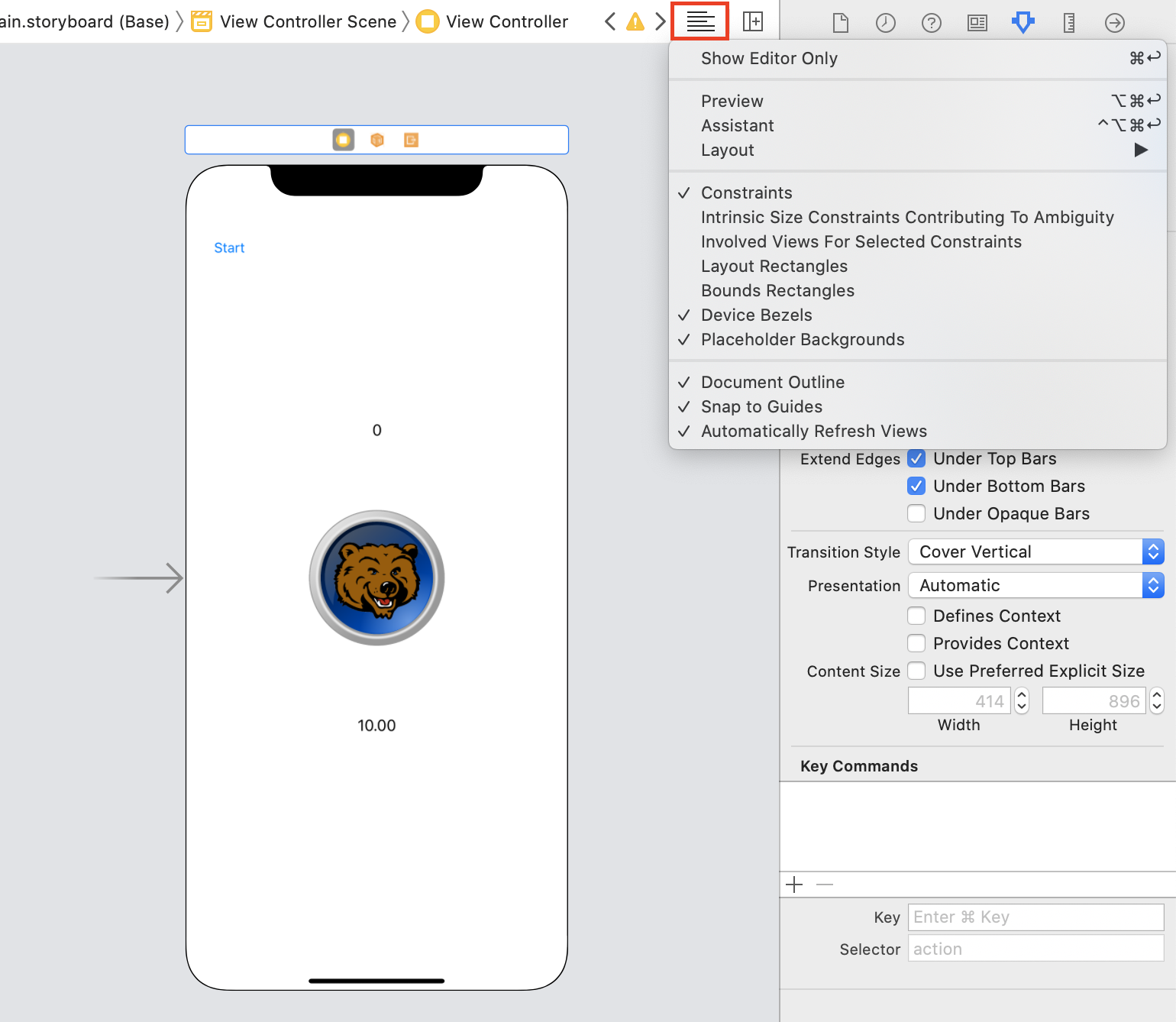Toggle Placeholder Backgrounds option
This screenshot has width=1176, height=1022.
tap(918, 339)
